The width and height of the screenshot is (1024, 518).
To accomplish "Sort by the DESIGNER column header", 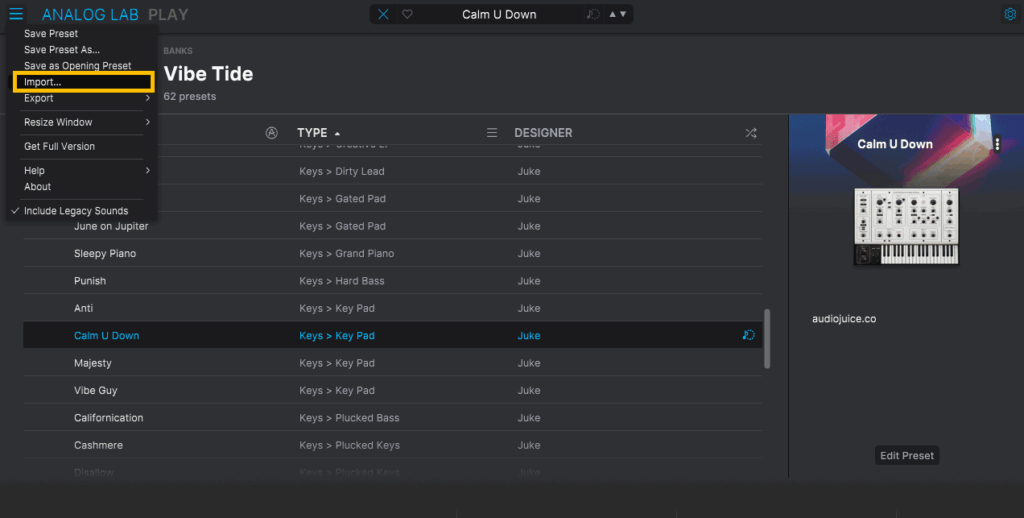I will (543, 133).
